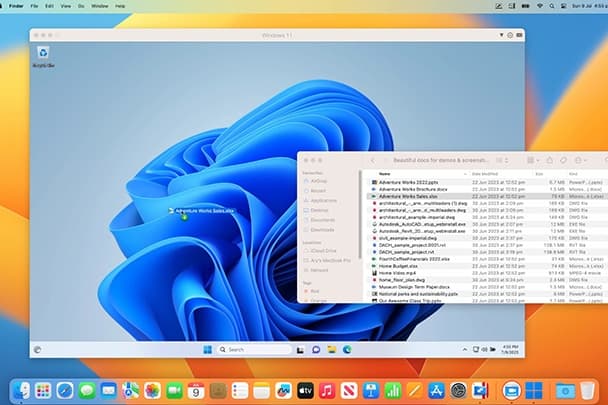Image resolution: width=608 pixels, height=405 pixels.
Task: Open the Chat app in the Windows taskbar
Action: [316, 350]
